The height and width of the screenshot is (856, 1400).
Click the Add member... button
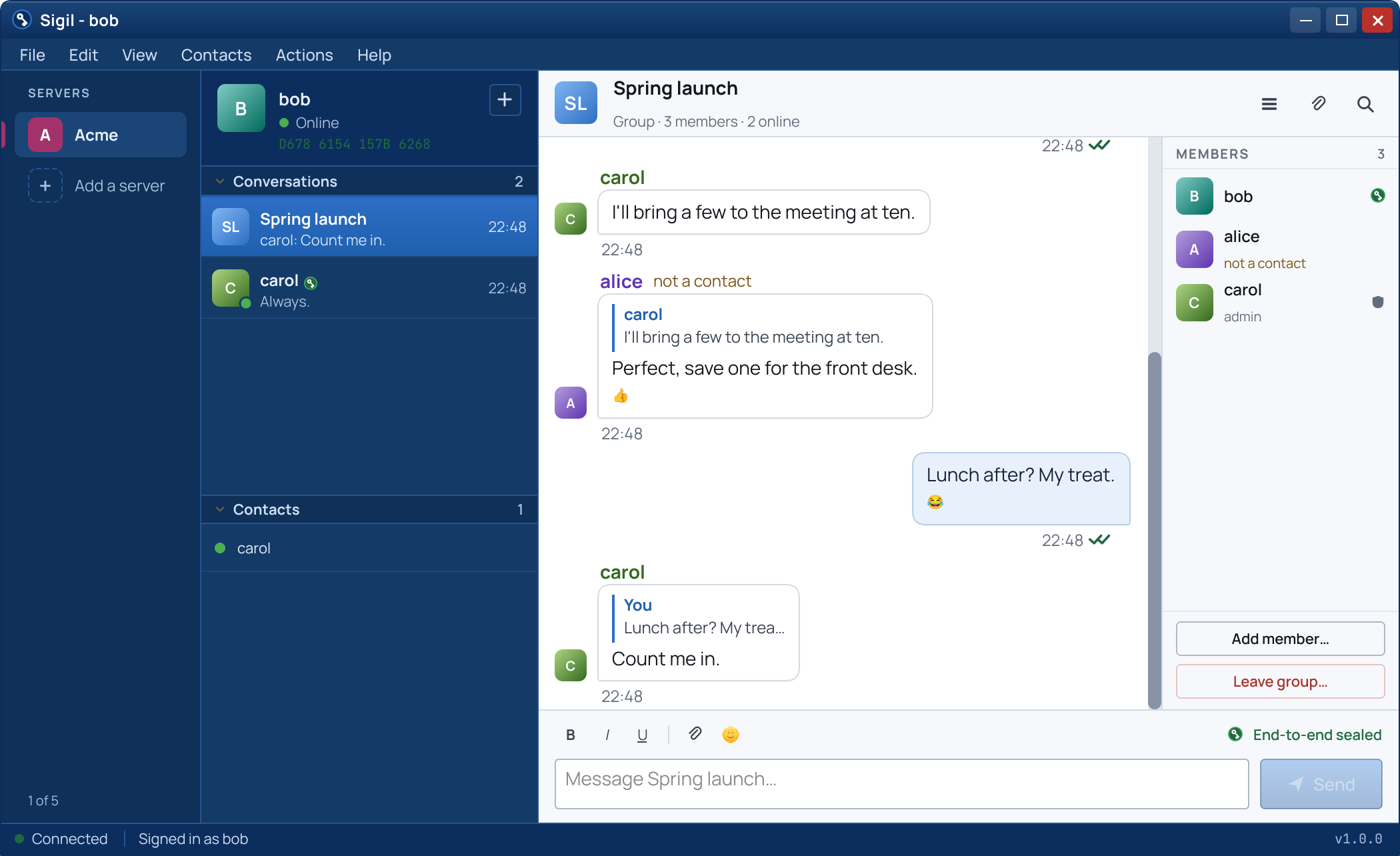(1280, 639)
